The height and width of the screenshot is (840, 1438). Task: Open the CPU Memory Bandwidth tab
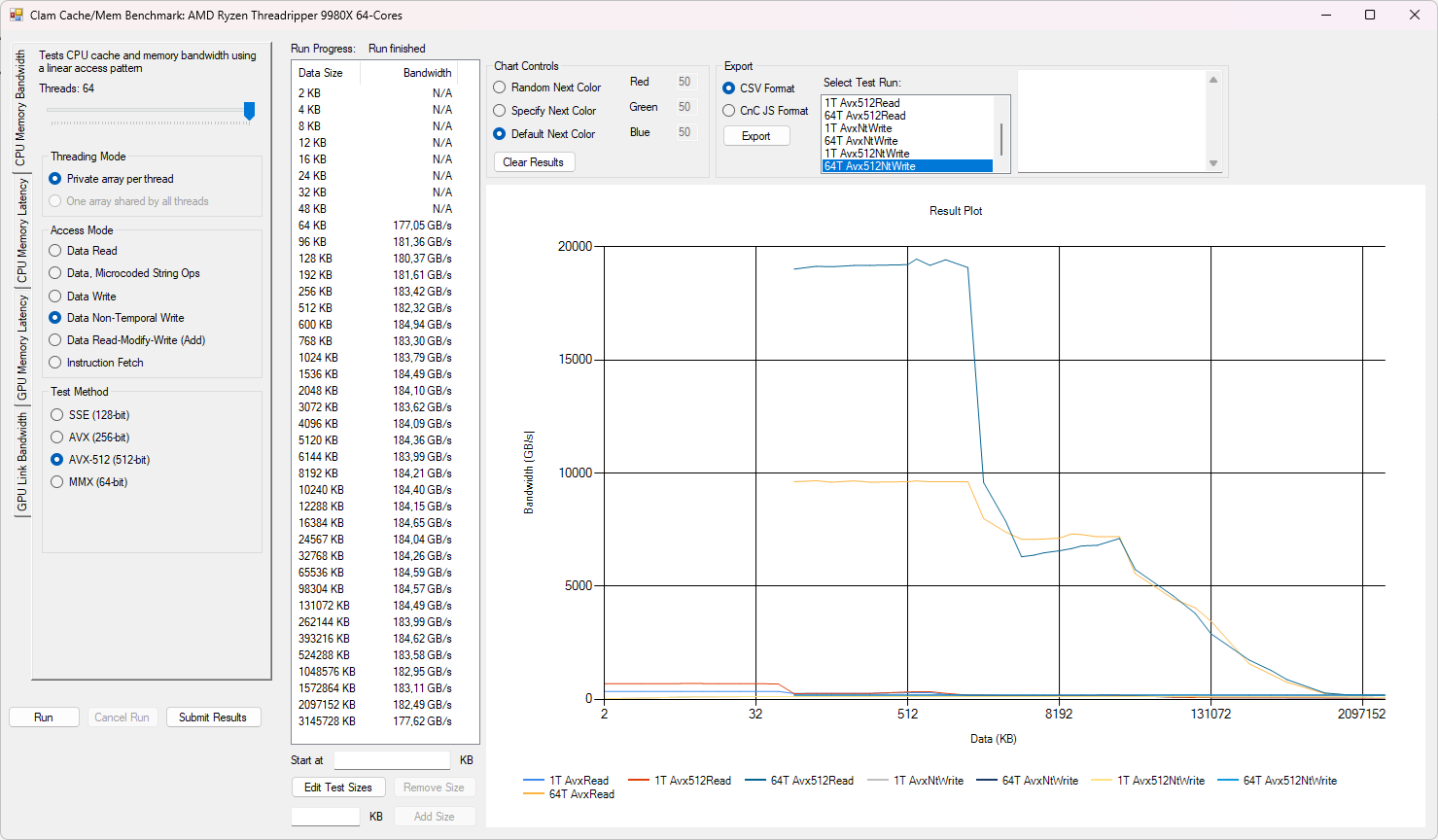point(21,108)
